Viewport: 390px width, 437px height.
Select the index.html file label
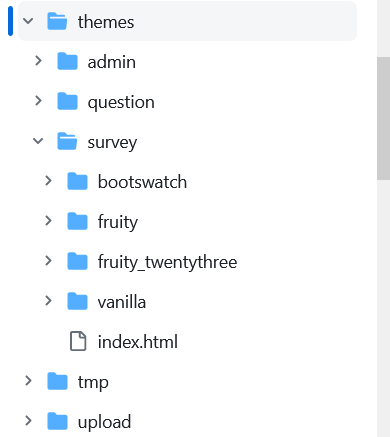(x=138, y=342)
